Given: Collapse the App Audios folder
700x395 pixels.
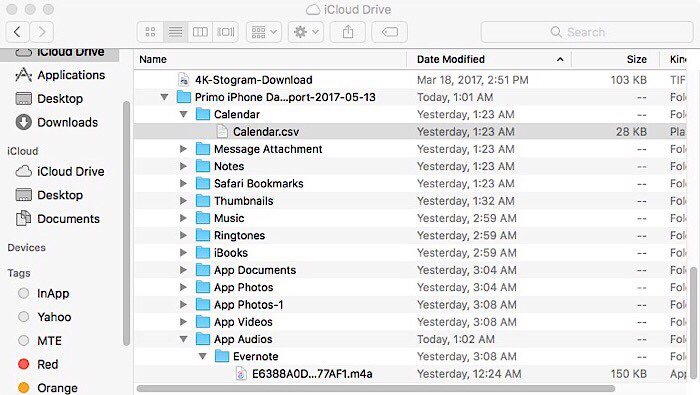Looking at the screenshot, I should pyautogui.click(x=183, y=339).
